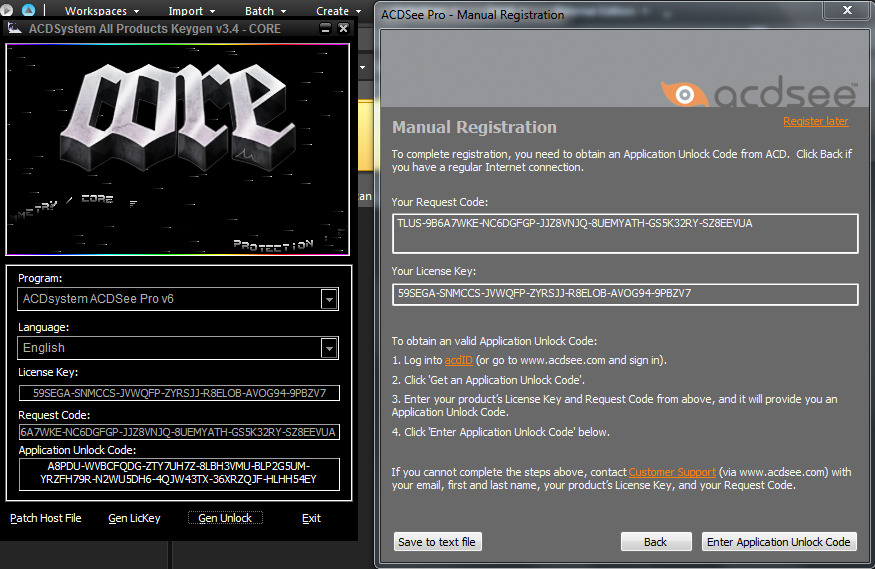Click the Application Unlock Code text box

pos(179,474)
